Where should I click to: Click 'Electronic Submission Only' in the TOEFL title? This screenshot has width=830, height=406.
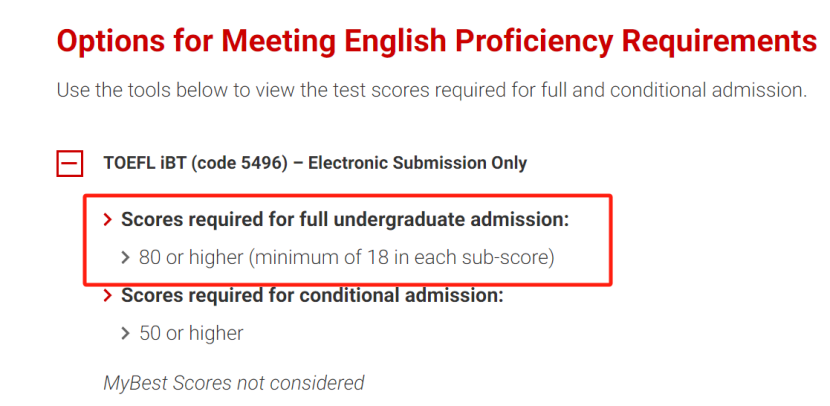pos(417,163)
